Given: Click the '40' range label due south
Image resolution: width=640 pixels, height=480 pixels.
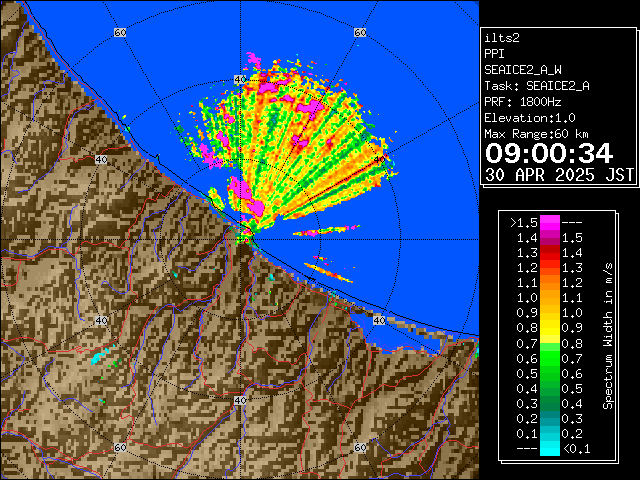Looking at the screenshot, I should 240,400.
